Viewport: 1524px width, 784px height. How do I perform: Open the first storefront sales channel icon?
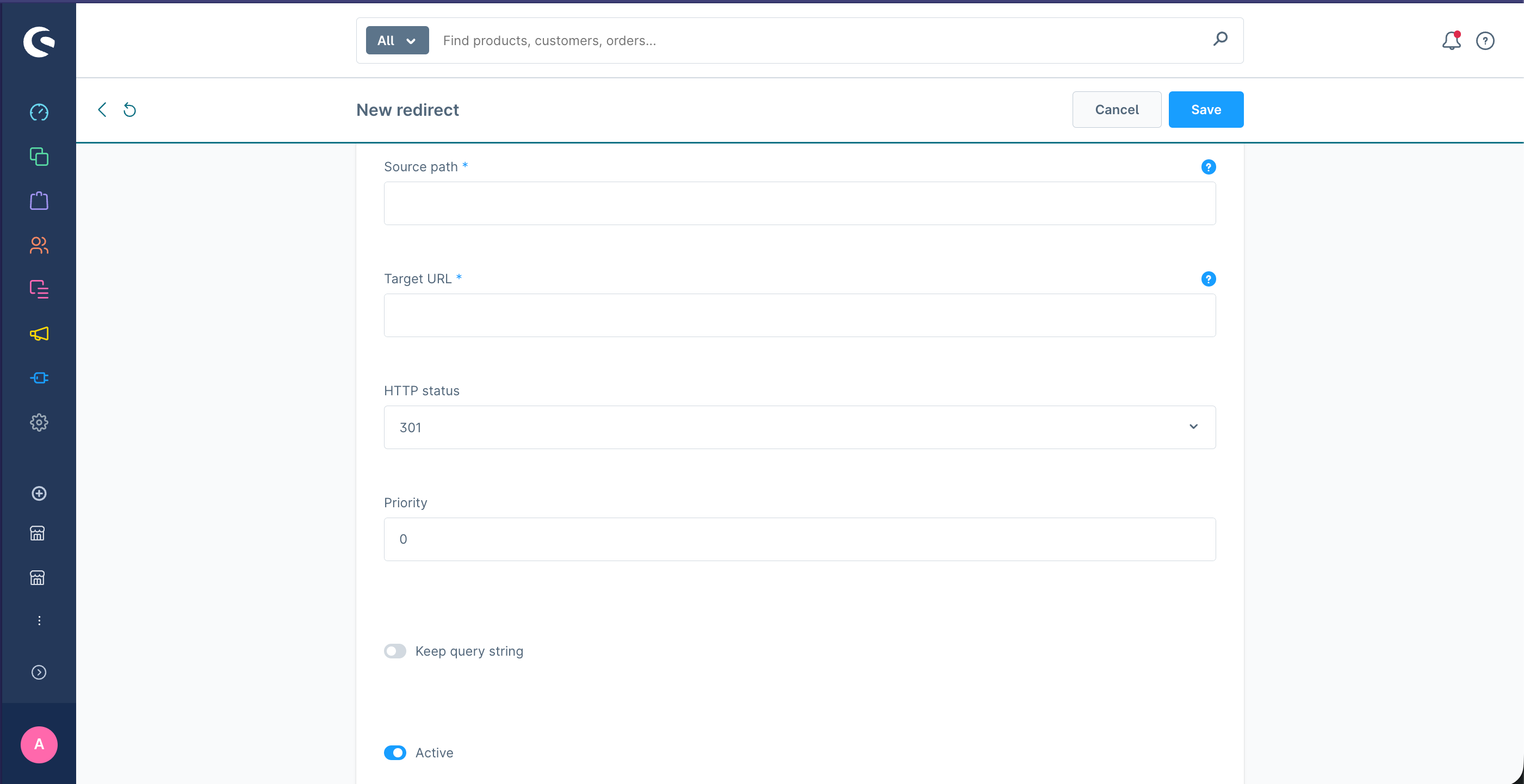click(x=38, y=533)
